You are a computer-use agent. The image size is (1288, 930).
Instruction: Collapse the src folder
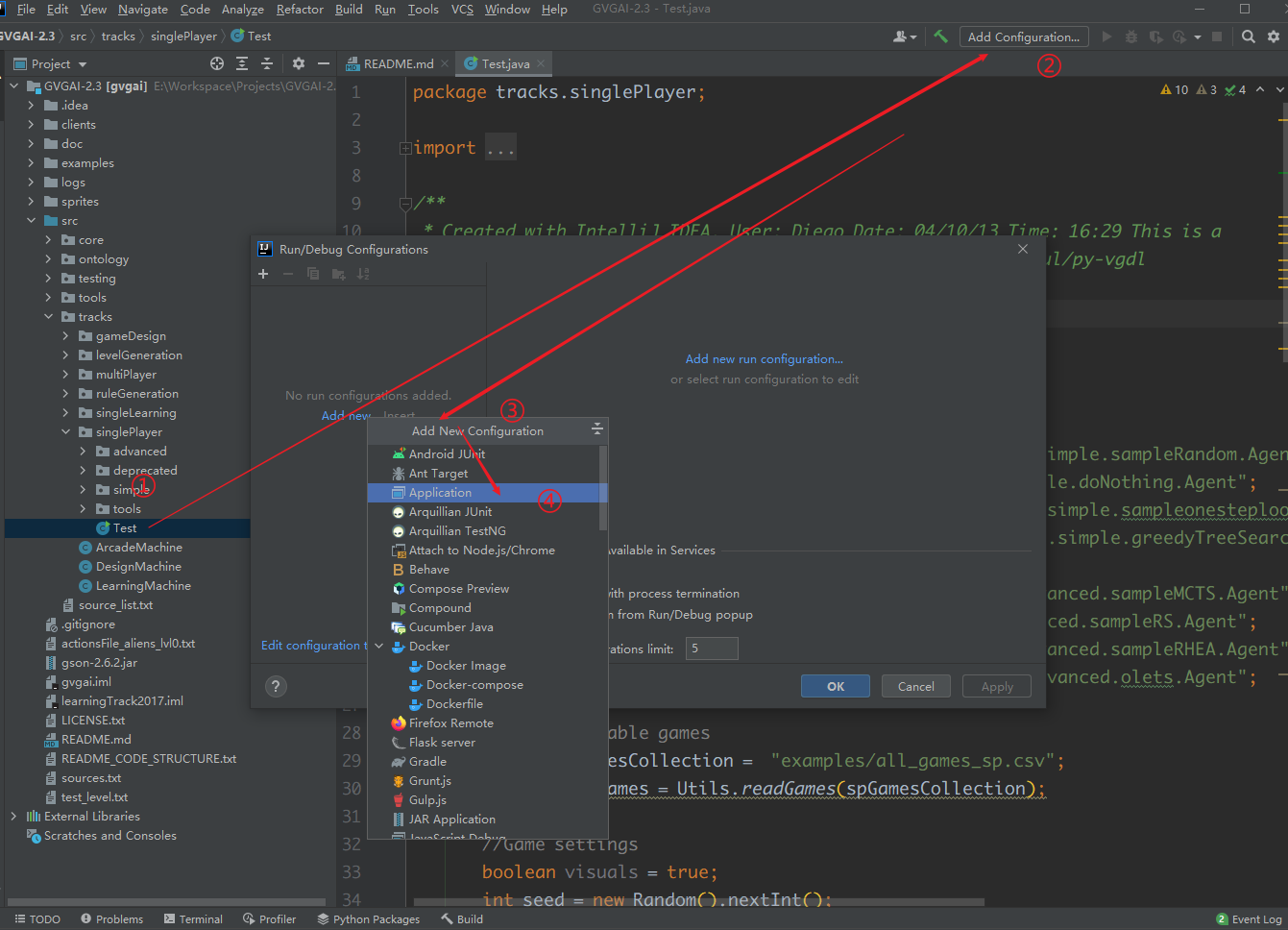[x=31, y=221]
